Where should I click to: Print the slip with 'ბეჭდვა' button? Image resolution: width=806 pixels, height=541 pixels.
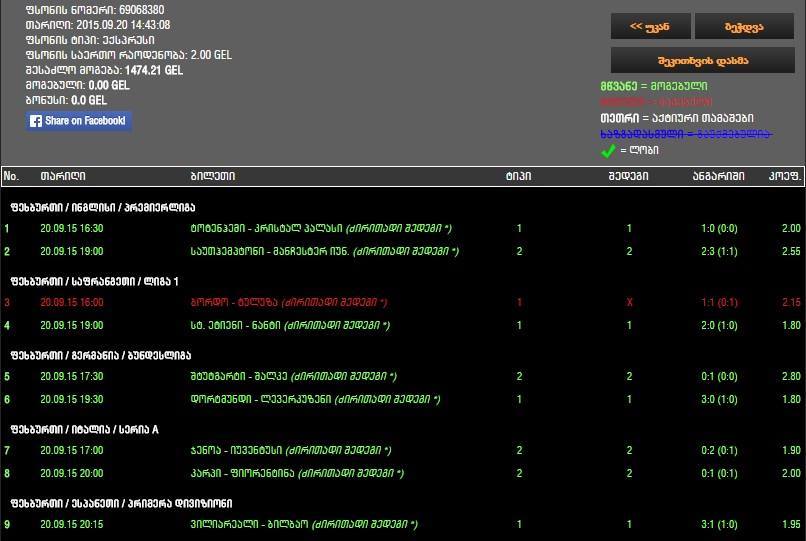pos(744,26)
